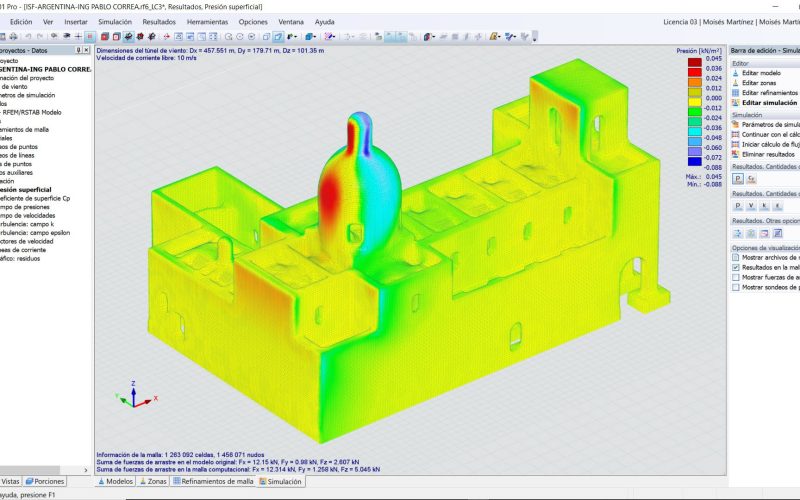Open the Edición menu
The width and height of the screenshot is (800, 500).
click(x=21, y=22)
